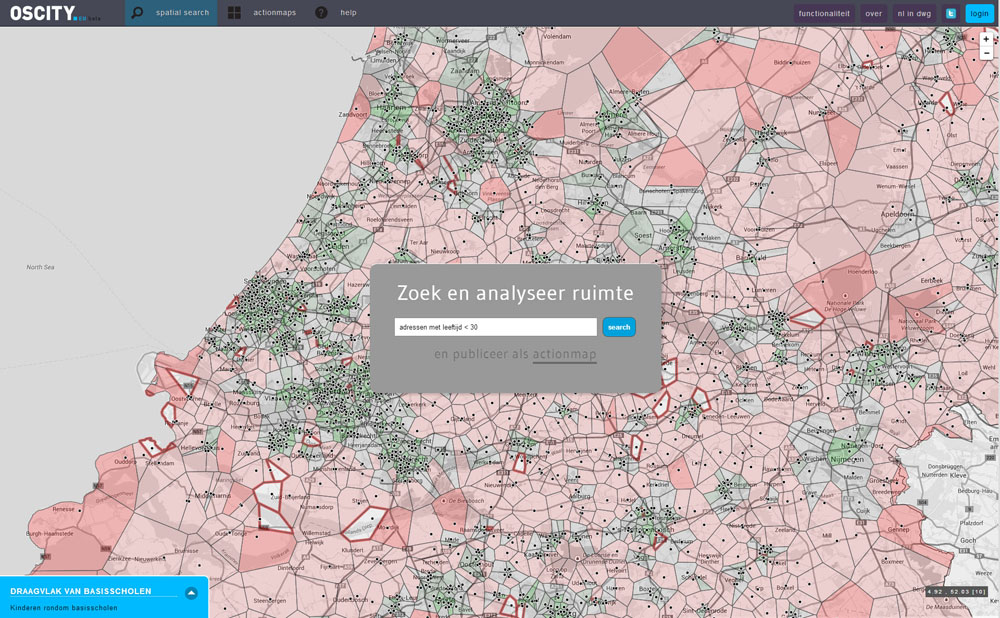
Task: Click the 'Klundert' map label
Action: pyautogui.click(x=353, y=549)
